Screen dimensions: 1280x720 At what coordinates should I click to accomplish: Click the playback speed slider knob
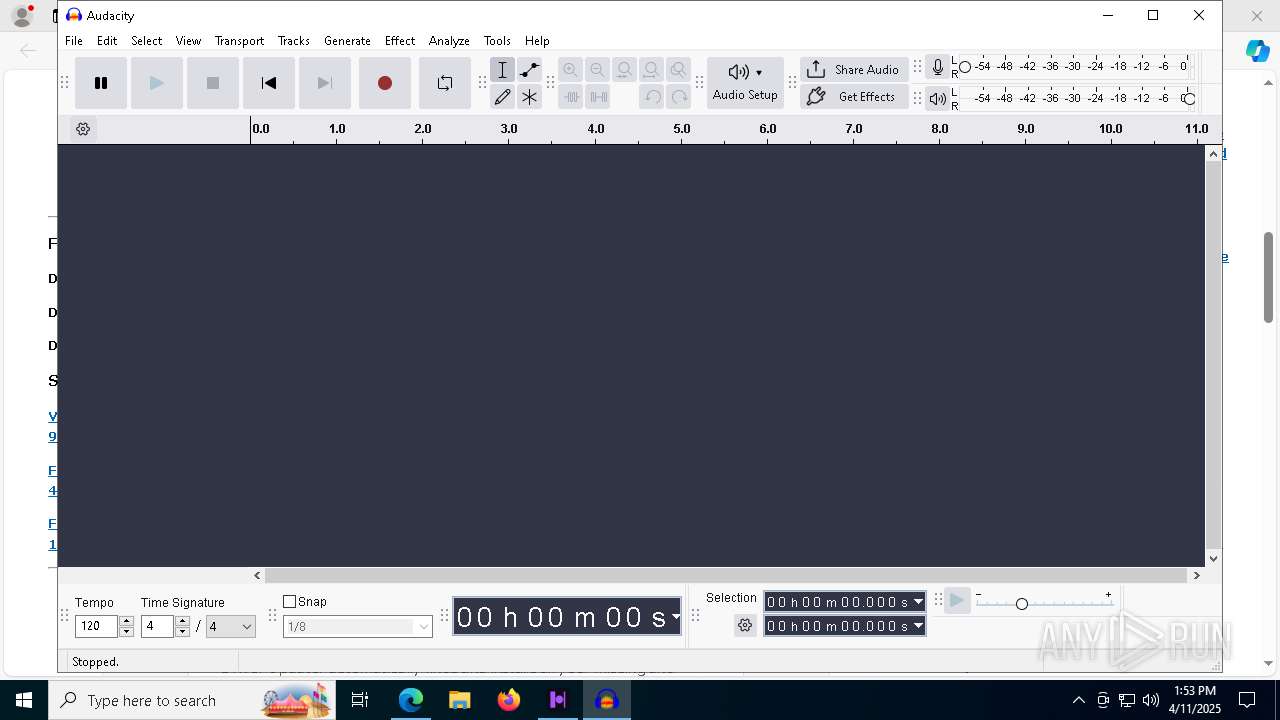click(1022, 604)
